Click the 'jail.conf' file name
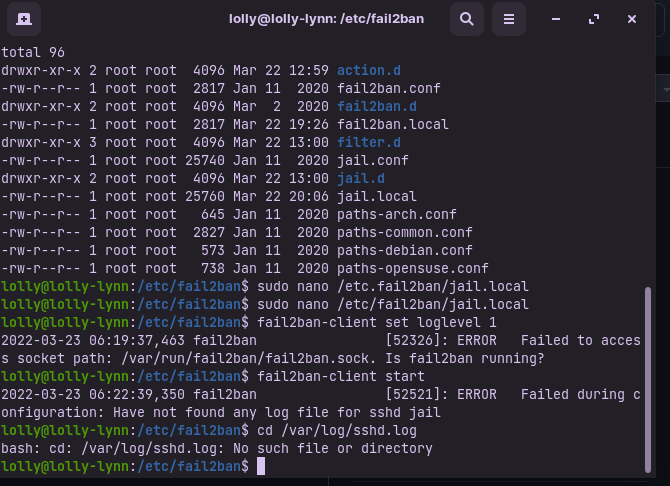670x486 pixels. tap(373, 160)
